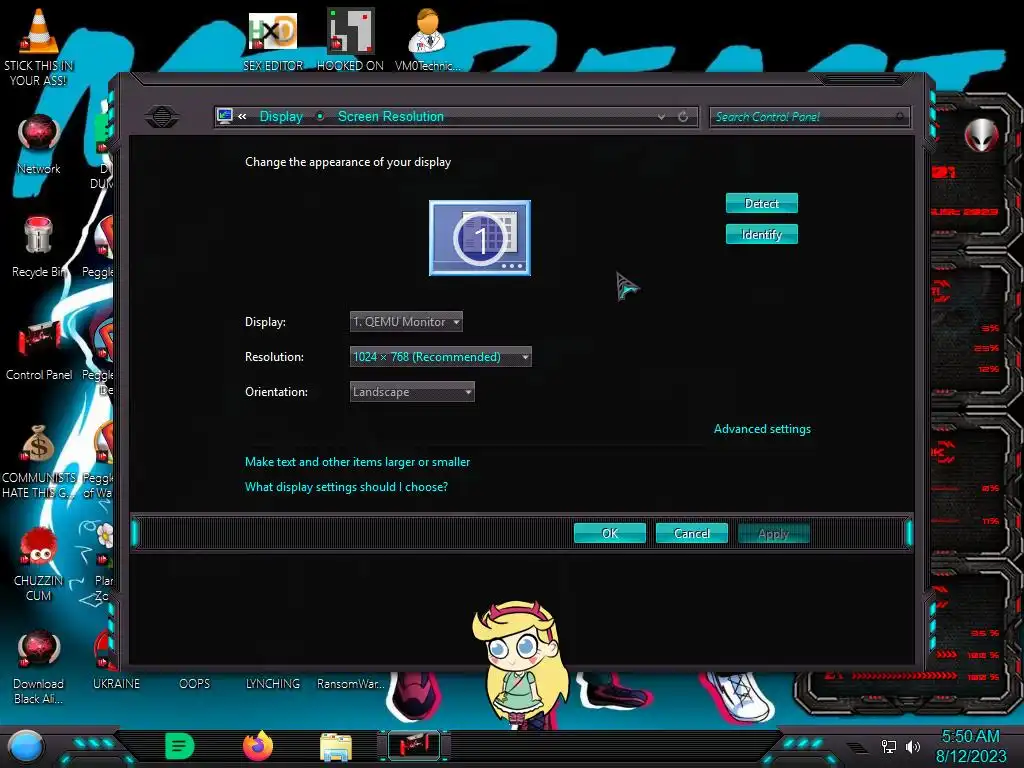
Task: Go to Display breadcrumb
Action: [x=281, y=116]
